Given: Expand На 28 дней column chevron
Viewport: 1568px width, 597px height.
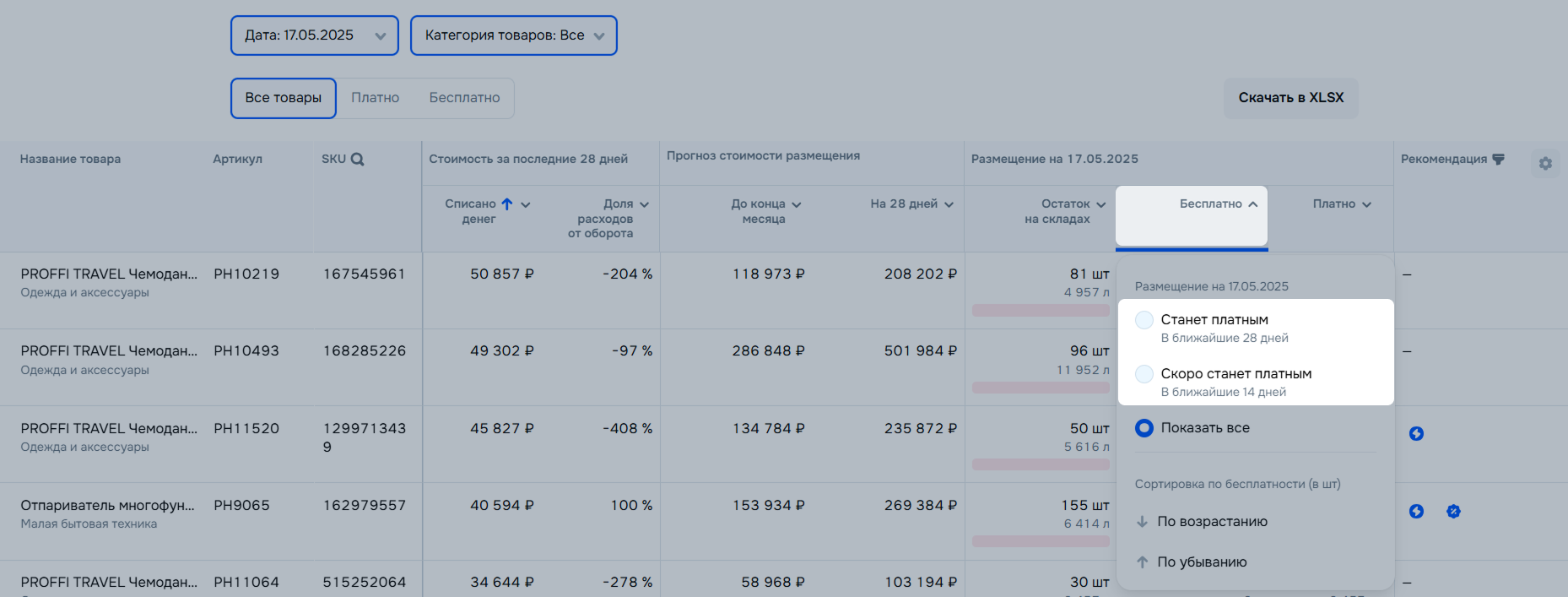Looking at the screenshot, I should (x=949, y=204).
